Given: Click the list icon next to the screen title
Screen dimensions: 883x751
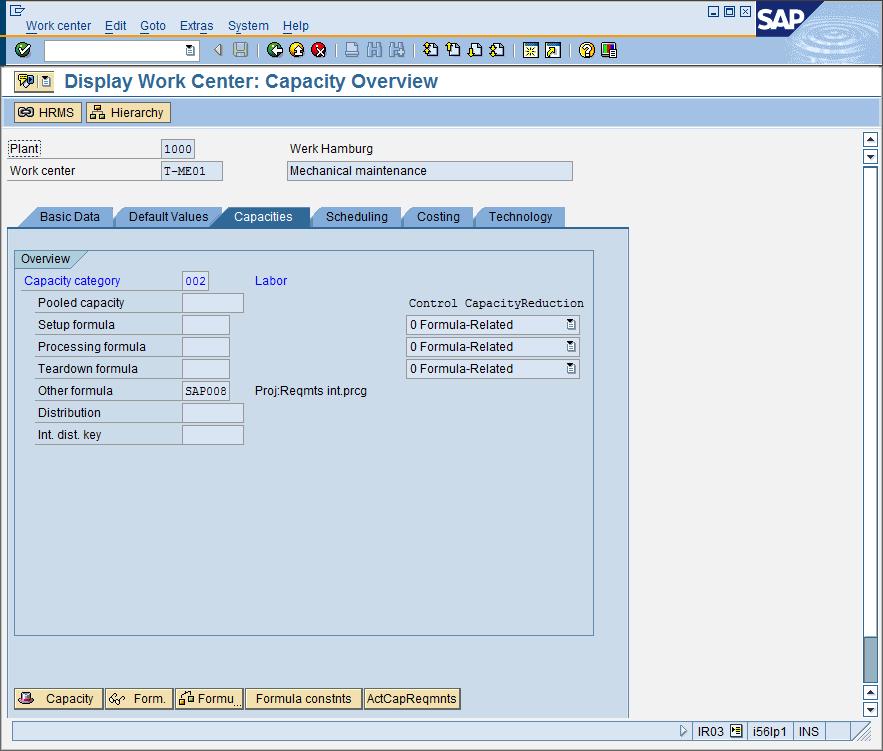Looking at the screenshot, I should pos(46,81).
